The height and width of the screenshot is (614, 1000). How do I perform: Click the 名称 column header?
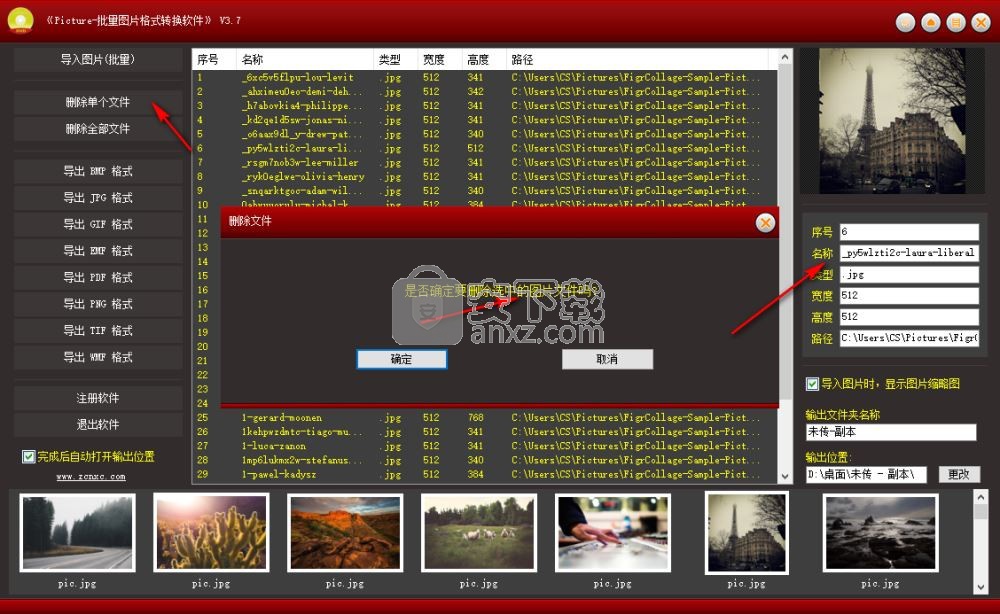click(x=305, y=59)
